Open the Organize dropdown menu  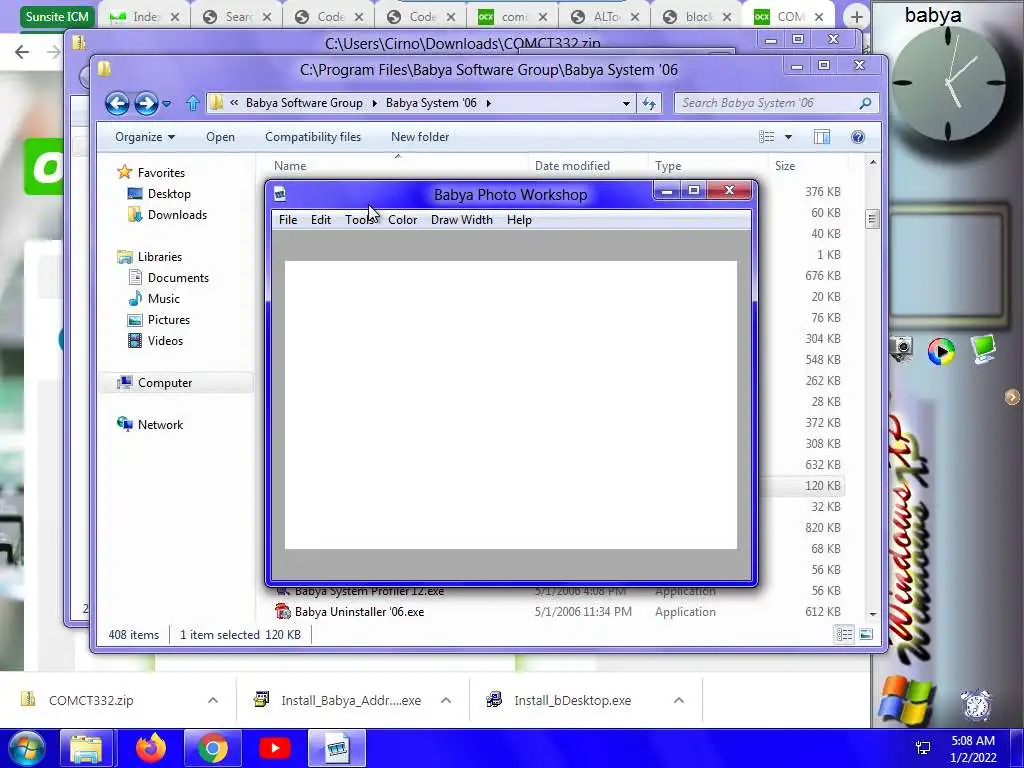[x=145, y=137]
